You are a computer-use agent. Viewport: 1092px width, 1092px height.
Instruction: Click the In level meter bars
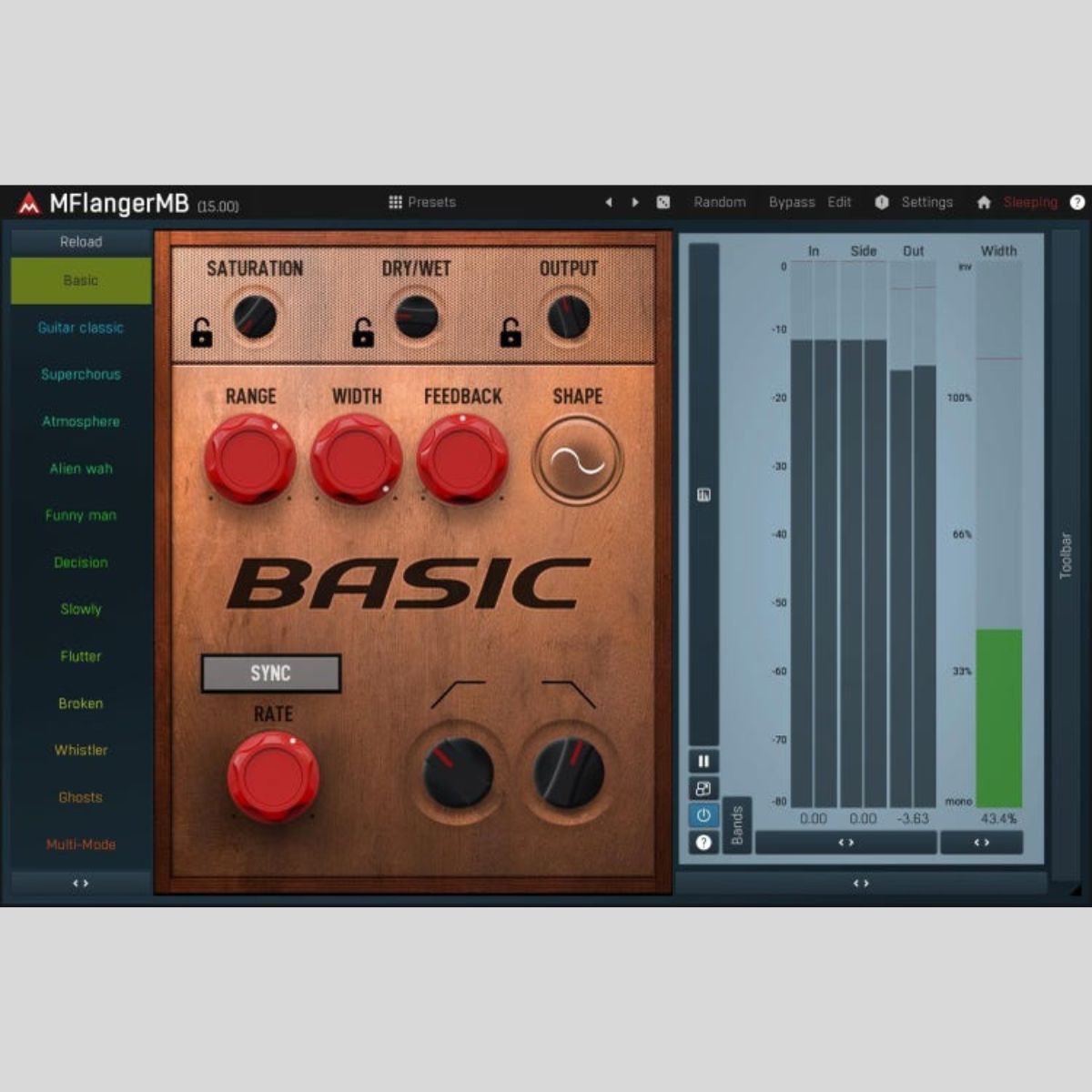pos(814,535)
